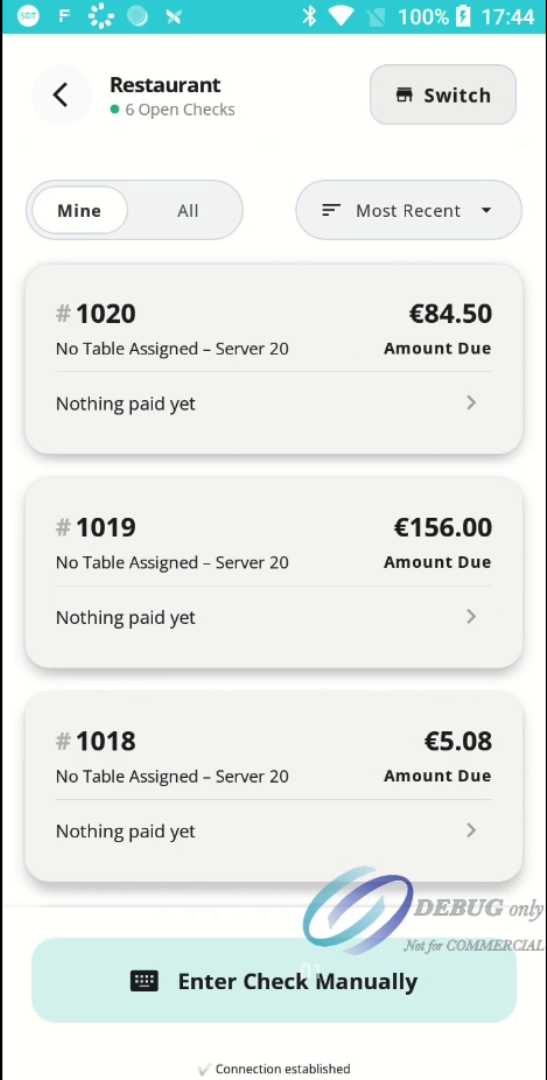Open check #1019 for €156.00

point(274,572)
